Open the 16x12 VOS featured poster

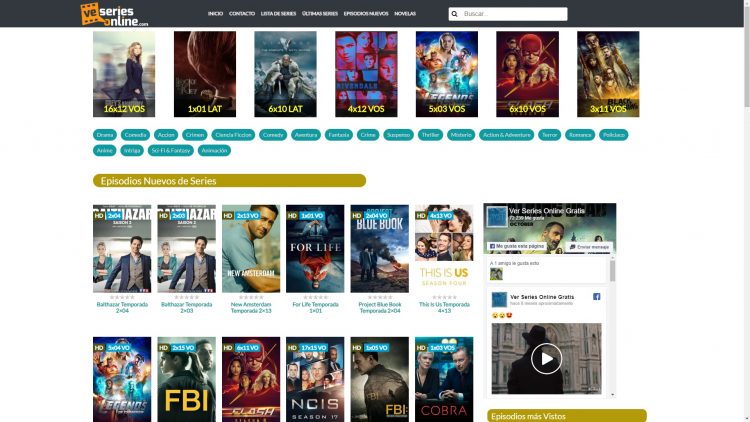124,74
